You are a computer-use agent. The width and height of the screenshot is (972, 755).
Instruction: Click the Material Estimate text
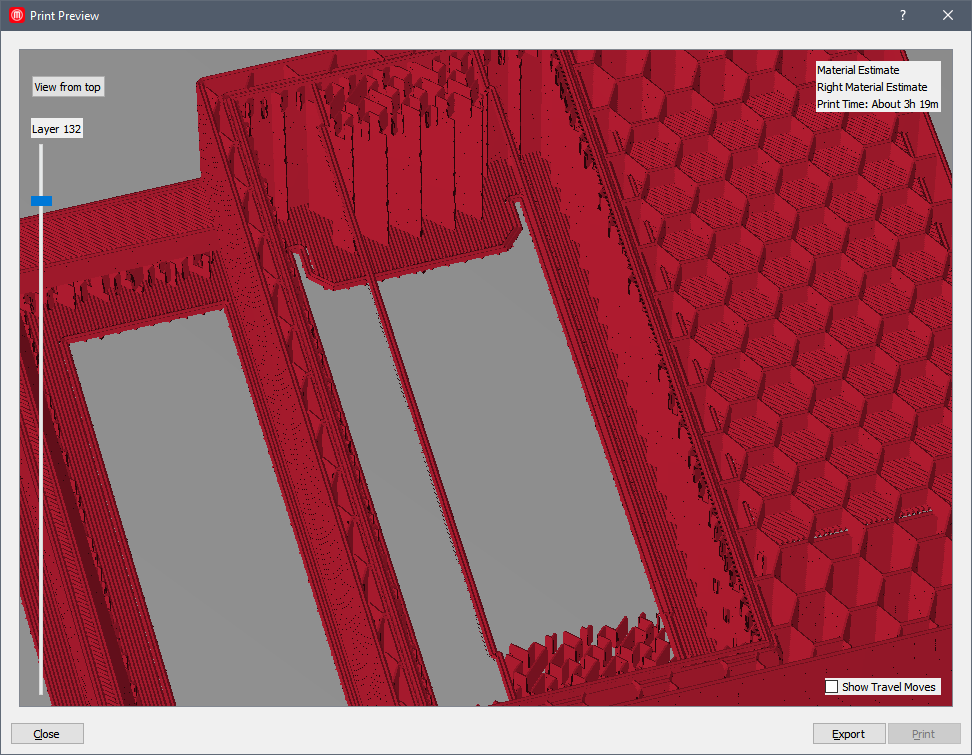[x=858, y=70]
